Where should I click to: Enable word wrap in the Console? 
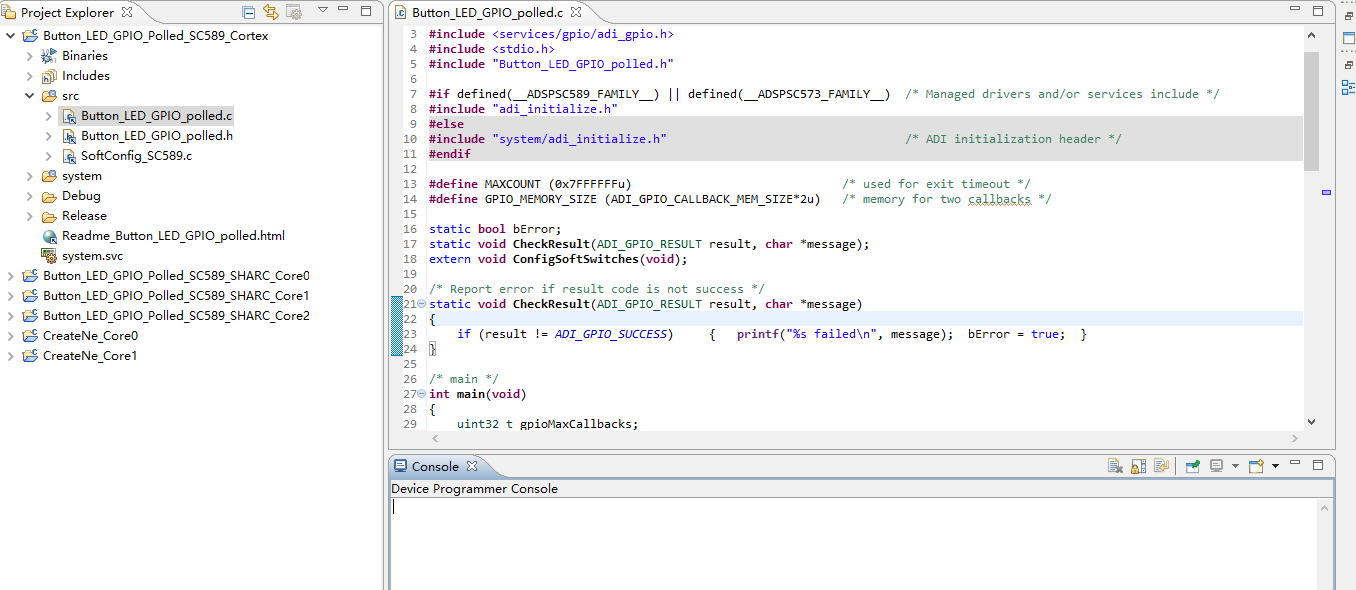(x=1161, y=466)
